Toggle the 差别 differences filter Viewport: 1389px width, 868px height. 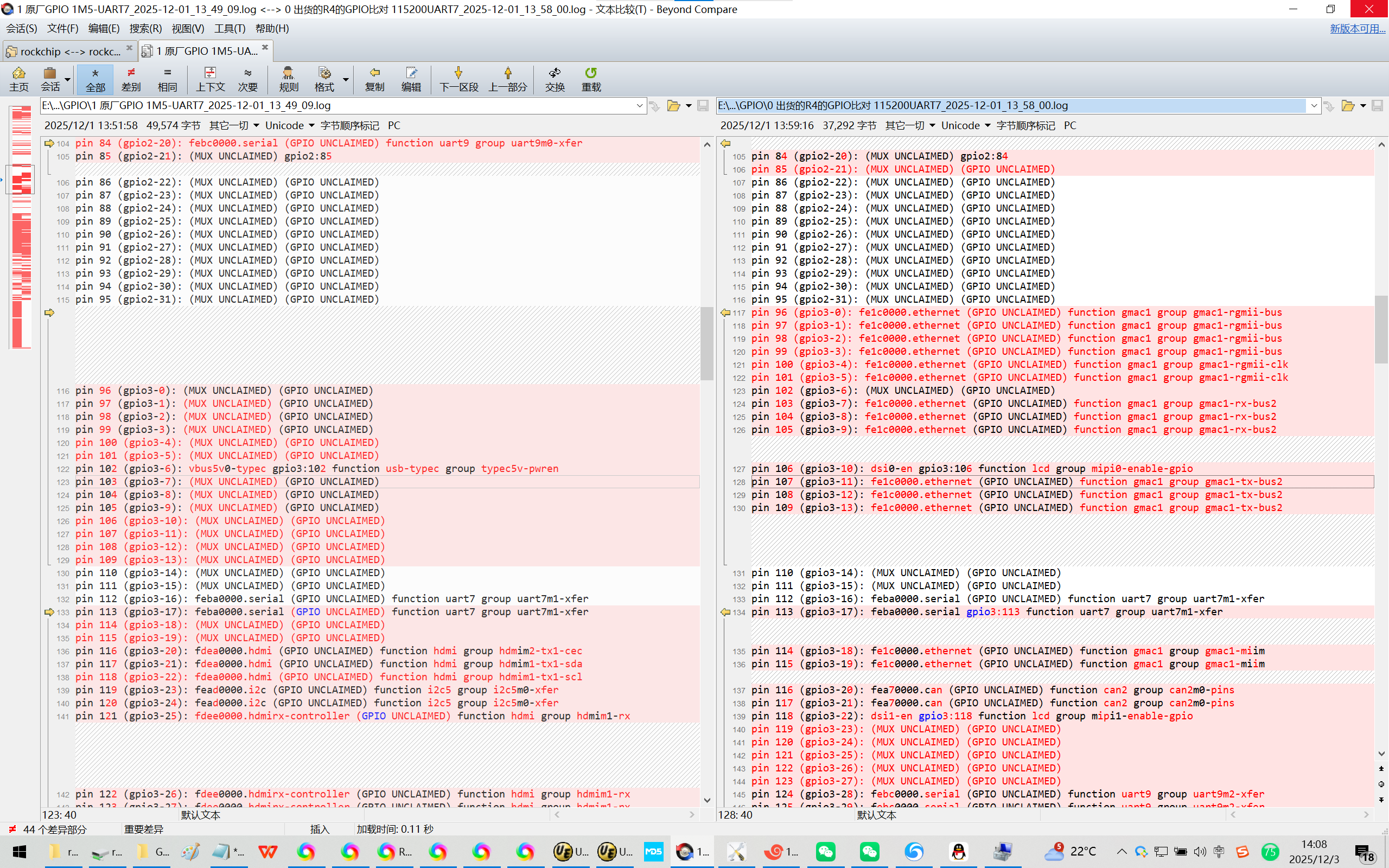131,79
